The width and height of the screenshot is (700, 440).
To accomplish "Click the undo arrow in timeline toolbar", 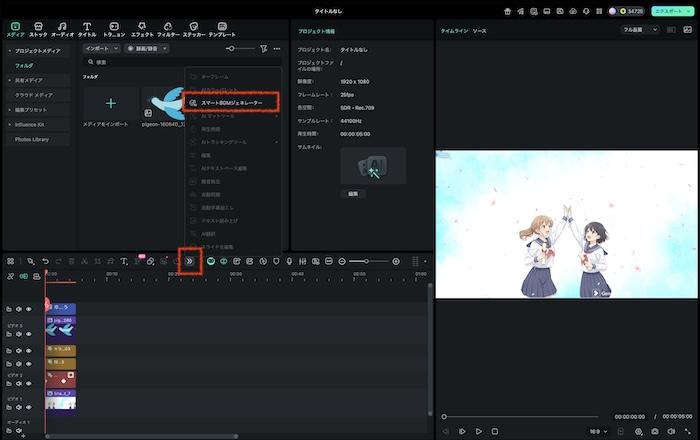I will pyautogui.click(x=45, y=261).
